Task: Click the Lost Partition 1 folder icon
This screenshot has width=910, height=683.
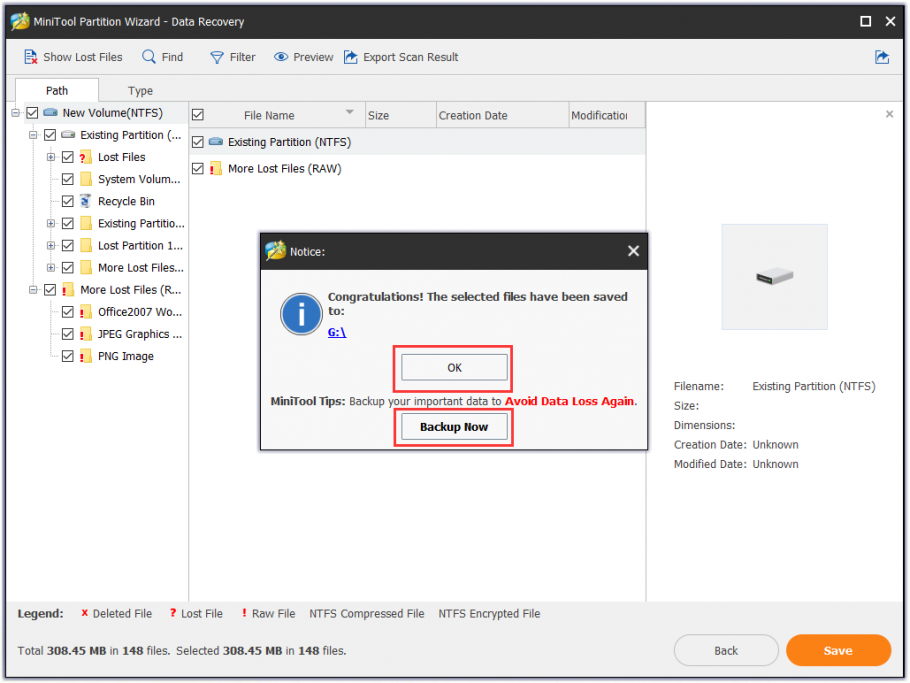Action: coord(86,245)
